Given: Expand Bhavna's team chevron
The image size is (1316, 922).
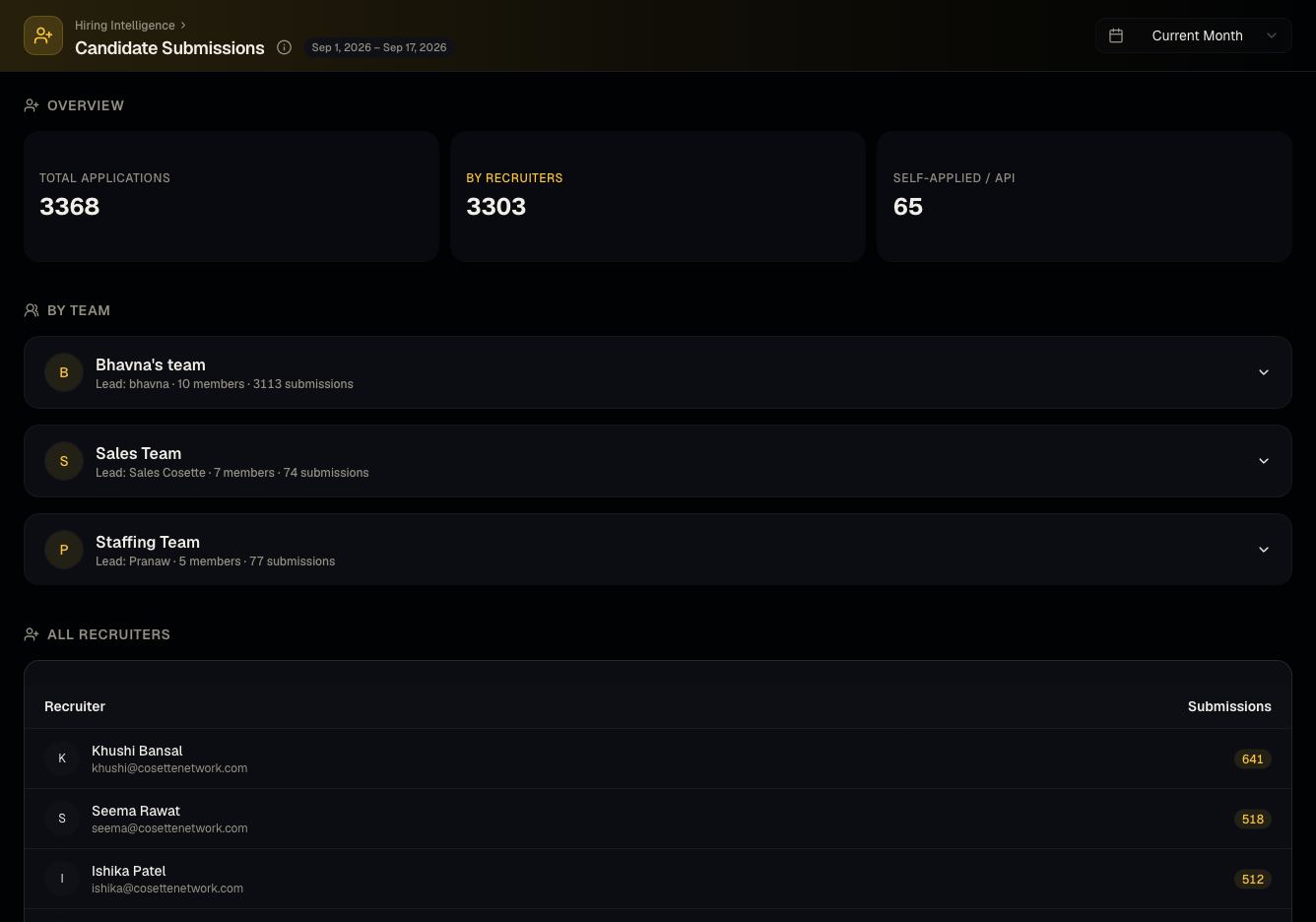Looking at the screenshot, I should tap(1264, 372).
